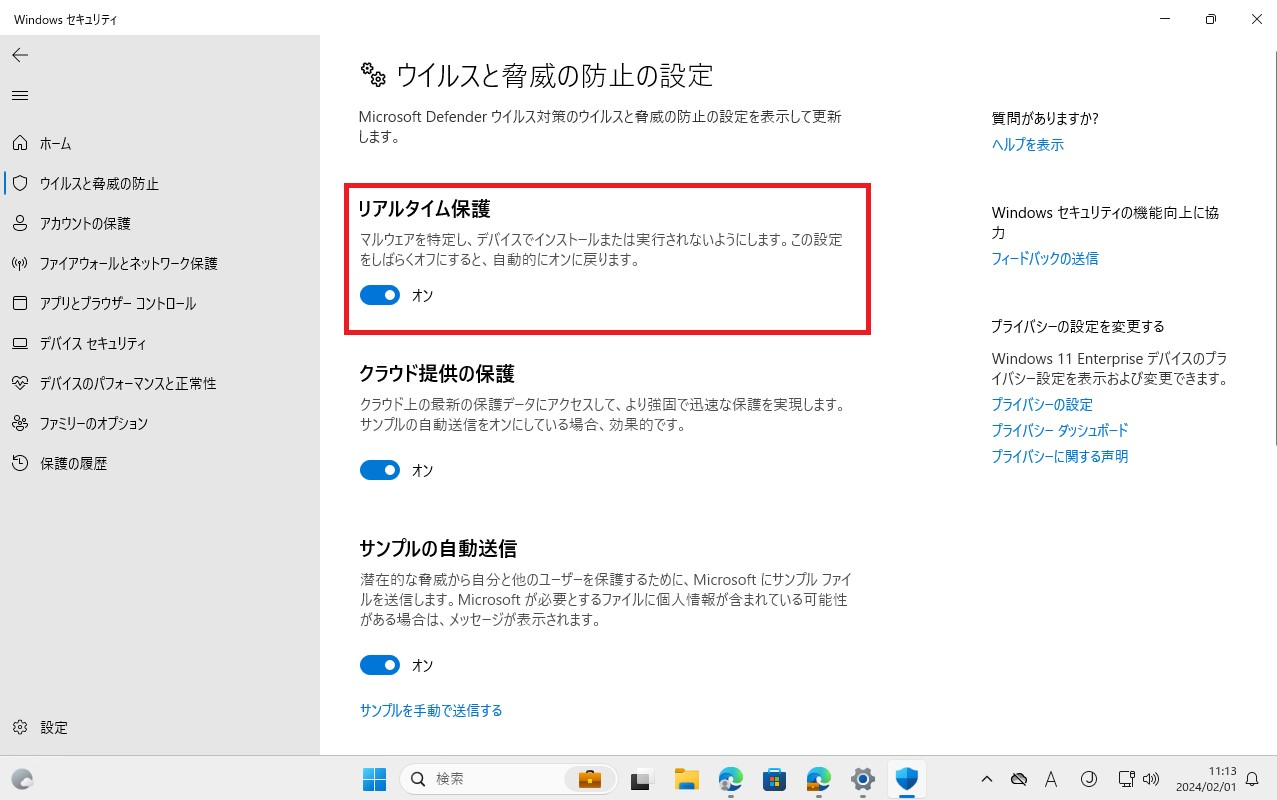The height and width of the screenshot is (800, 1277).
Task: Show hidden system tray icons
Action: coord(987,779)
